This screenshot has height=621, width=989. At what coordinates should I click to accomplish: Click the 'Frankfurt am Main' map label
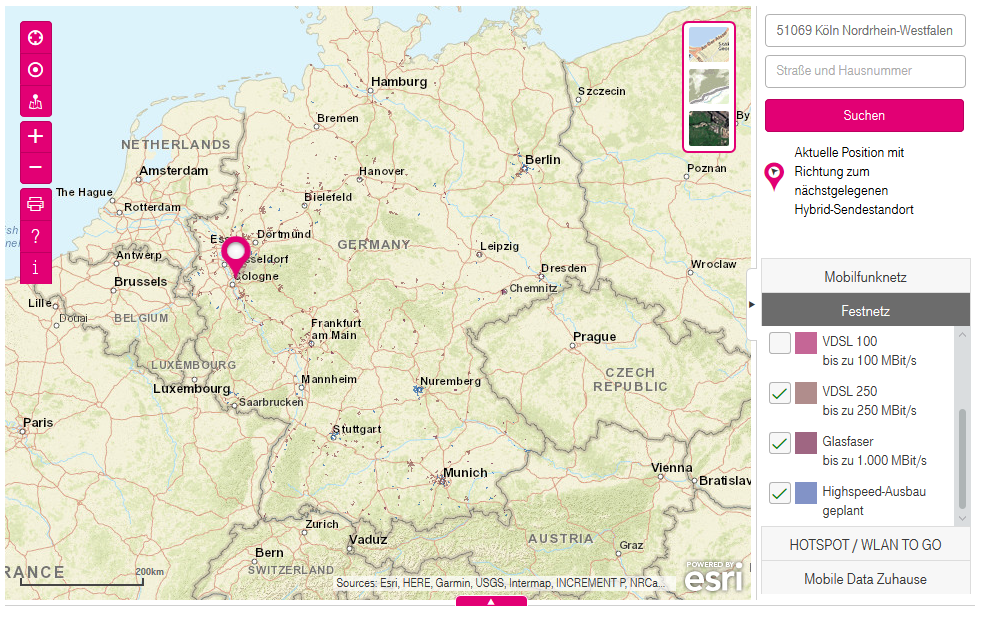(x=336, y=329)
